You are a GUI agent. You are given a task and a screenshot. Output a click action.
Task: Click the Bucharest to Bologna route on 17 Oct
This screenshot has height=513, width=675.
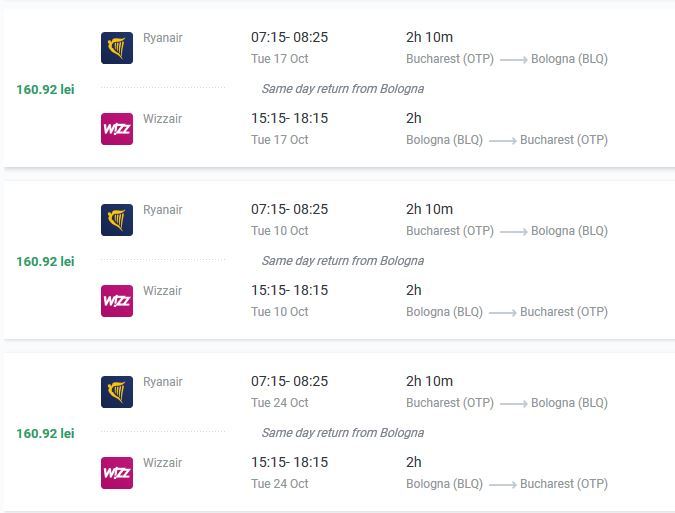click(x=507, y=59)
